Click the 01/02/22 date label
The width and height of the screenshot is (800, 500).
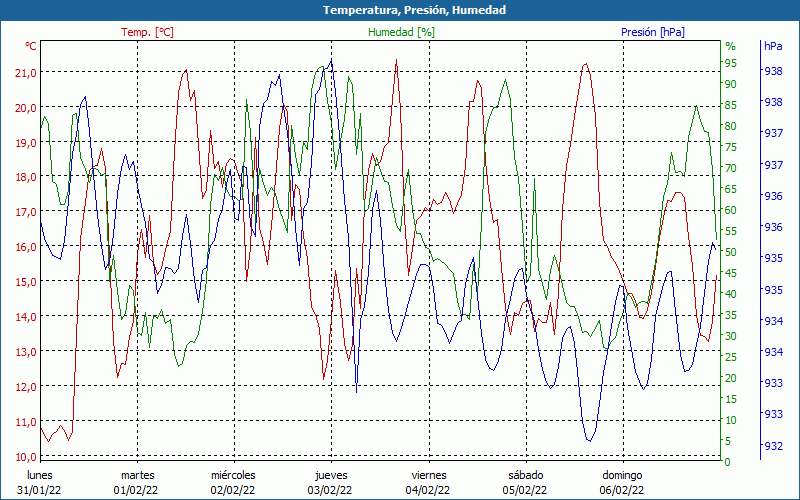point(136,490)
